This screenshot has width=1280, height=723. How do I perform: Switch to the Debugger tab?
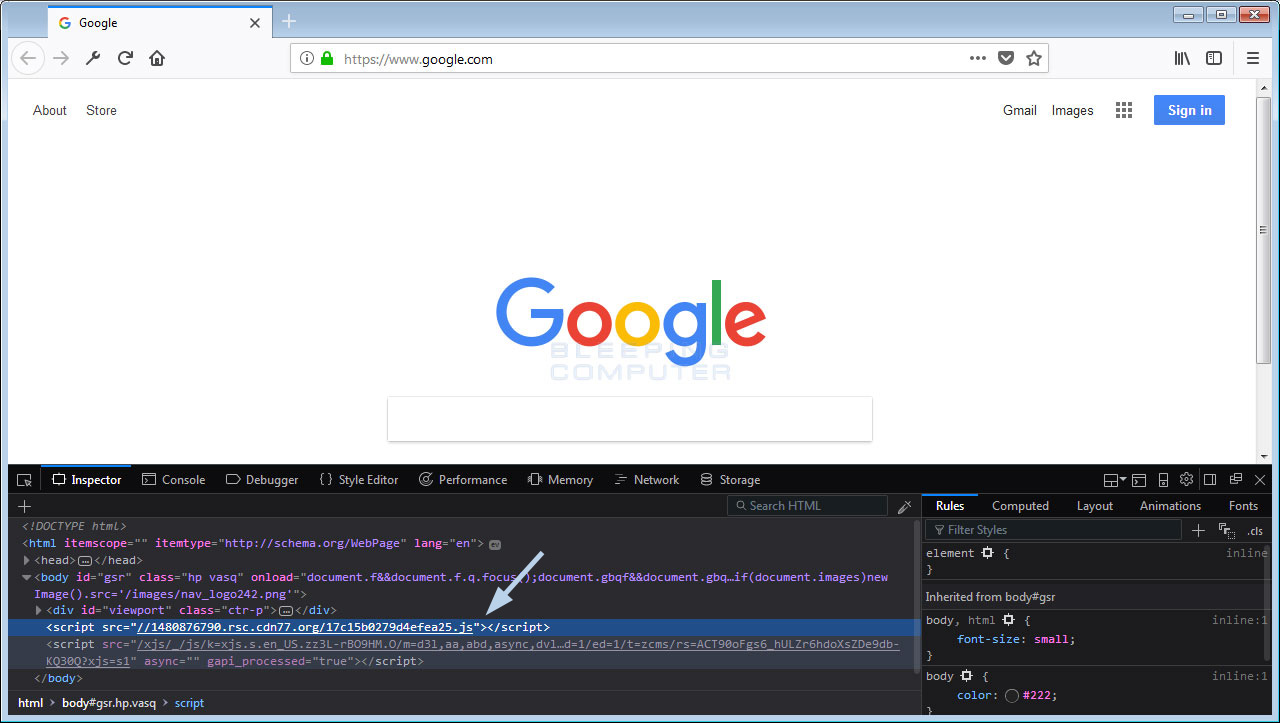coord(261,480)
